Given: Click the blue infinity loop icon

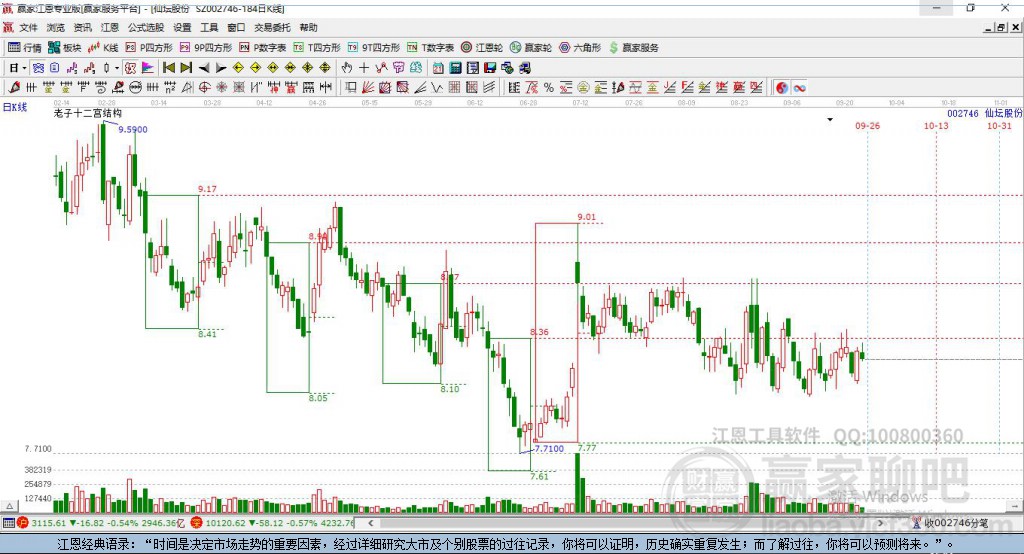Looking at the screenshot, I should pos(799,88).
